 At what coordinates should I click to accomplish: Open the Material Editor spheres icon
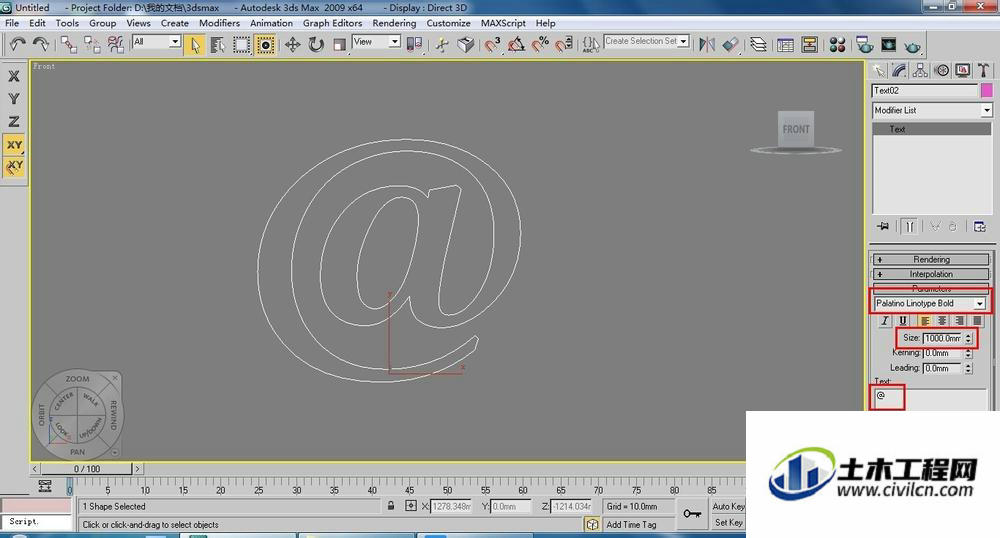[837, 45]
